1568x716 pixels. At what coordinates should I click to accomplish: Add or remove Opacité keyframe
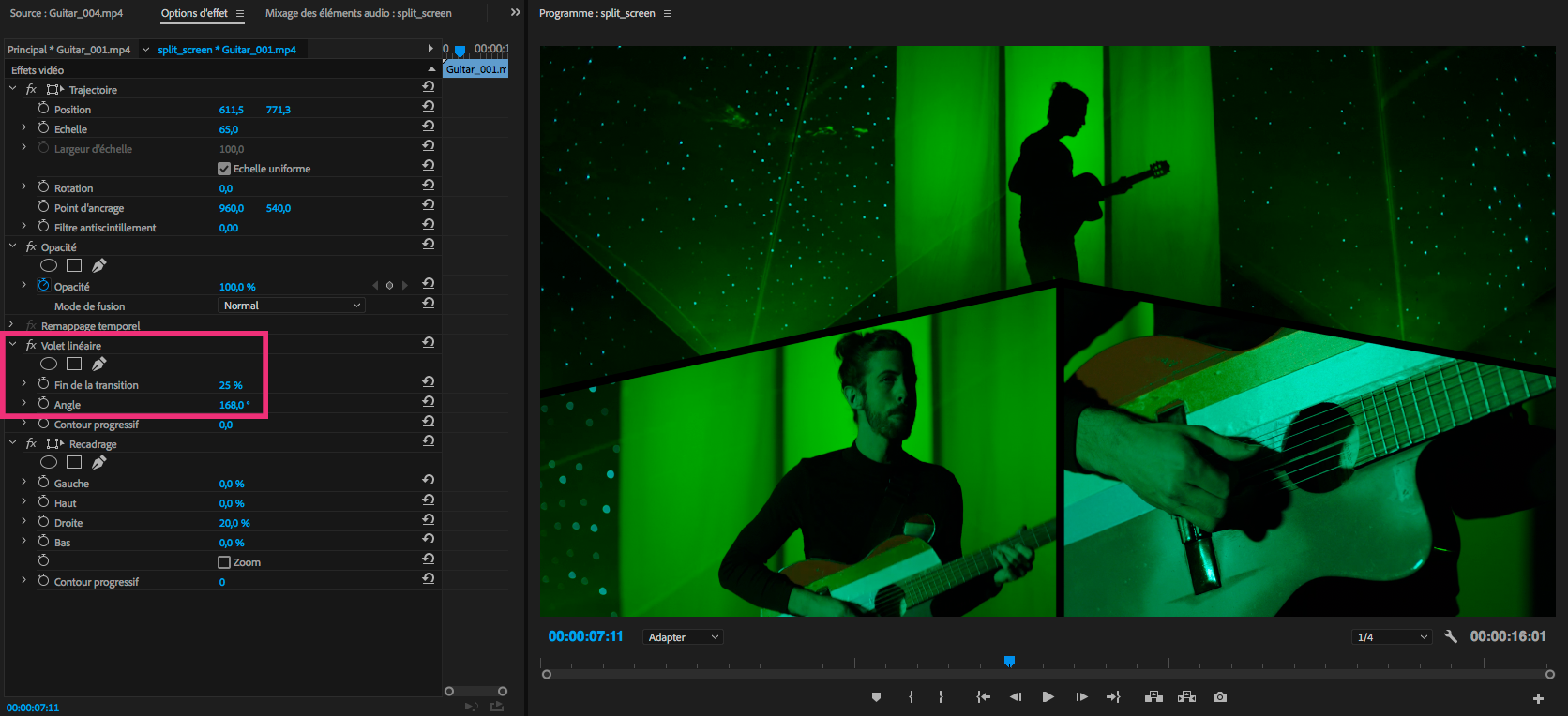point(389,286)
